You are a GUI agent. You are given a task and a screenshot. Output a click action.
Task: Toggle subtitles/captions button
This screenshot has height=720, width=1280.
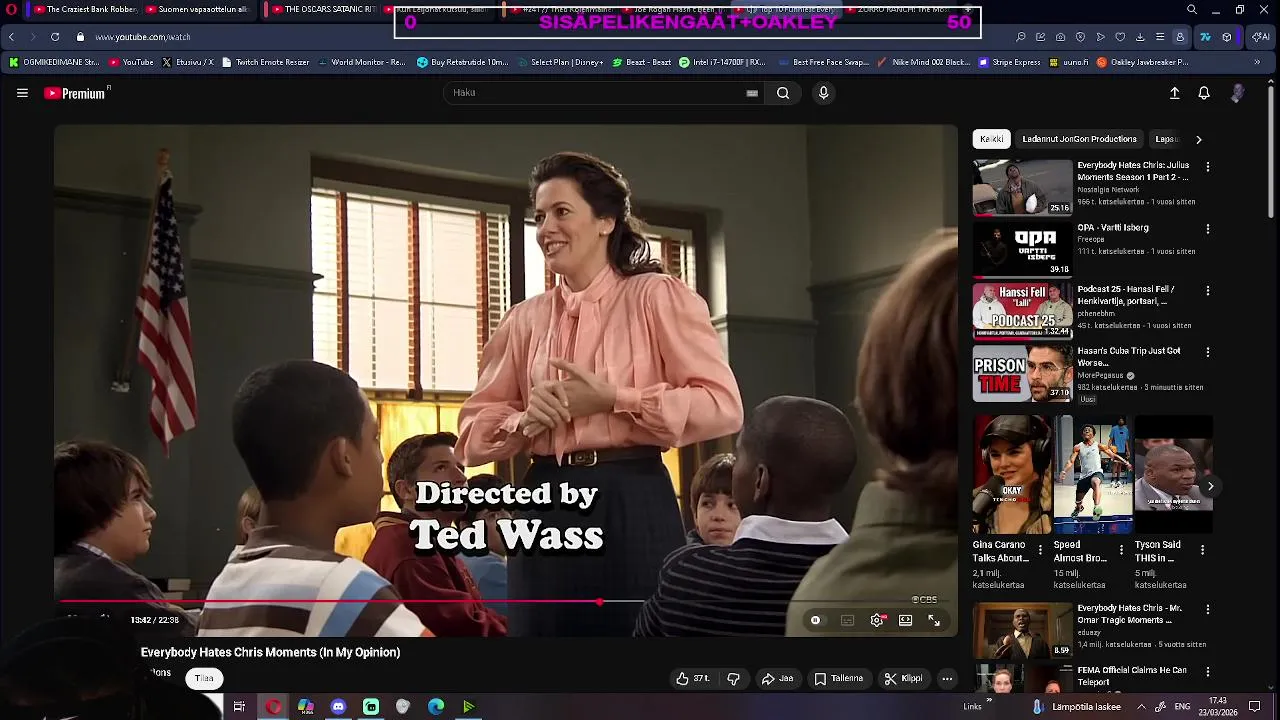click(x=847, y=620)
